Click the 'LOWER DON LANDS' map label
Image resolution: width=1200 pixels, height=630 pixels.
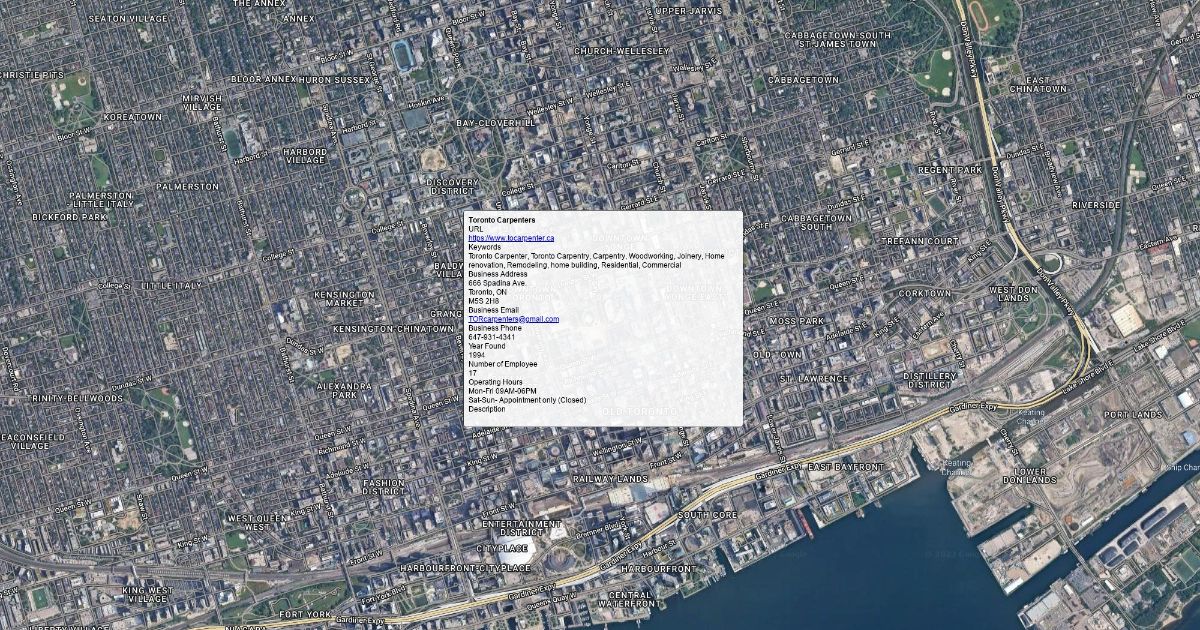pyautogui.click(x=1030, y=475)
